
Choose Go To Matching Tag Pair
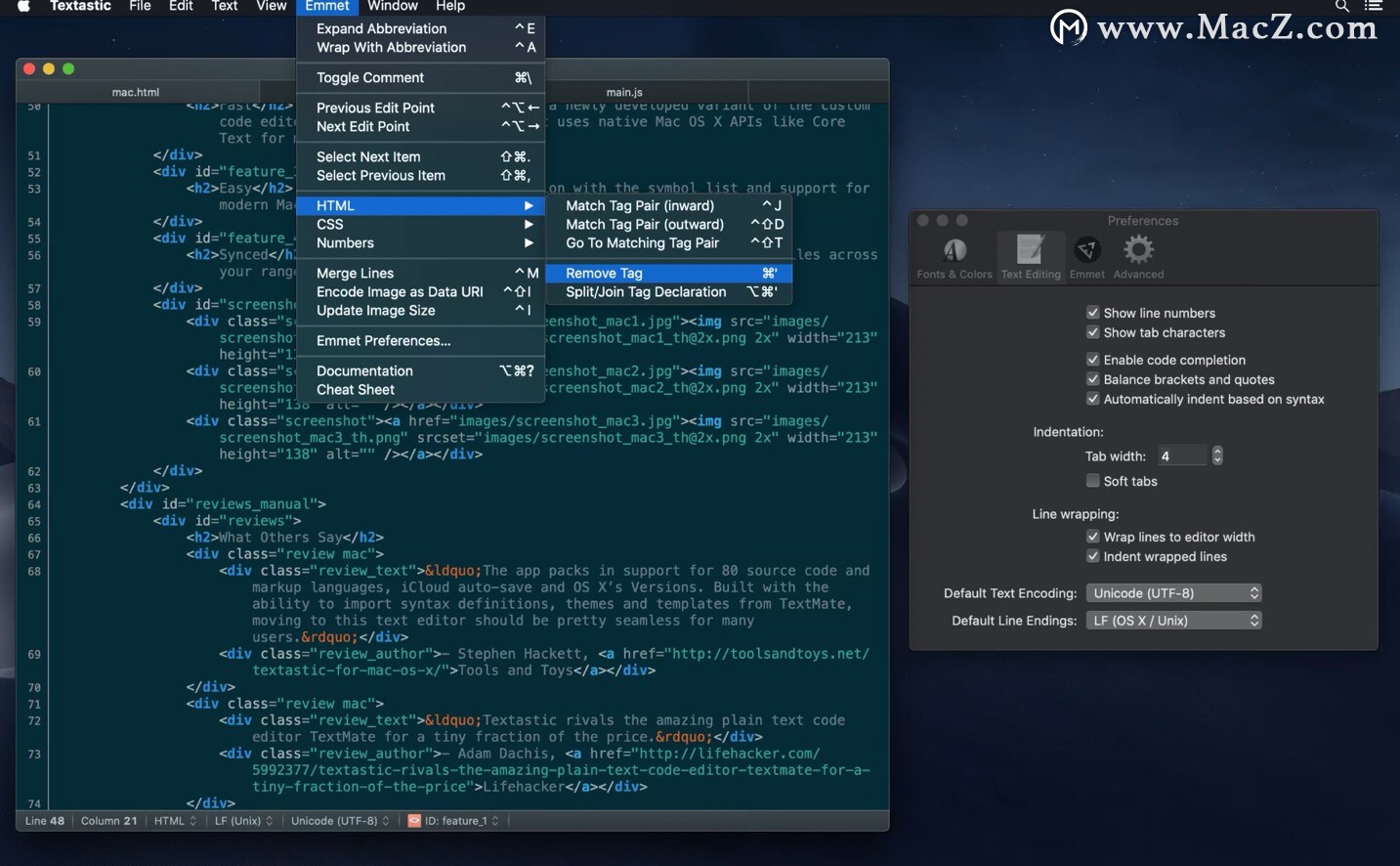point(668,243)
